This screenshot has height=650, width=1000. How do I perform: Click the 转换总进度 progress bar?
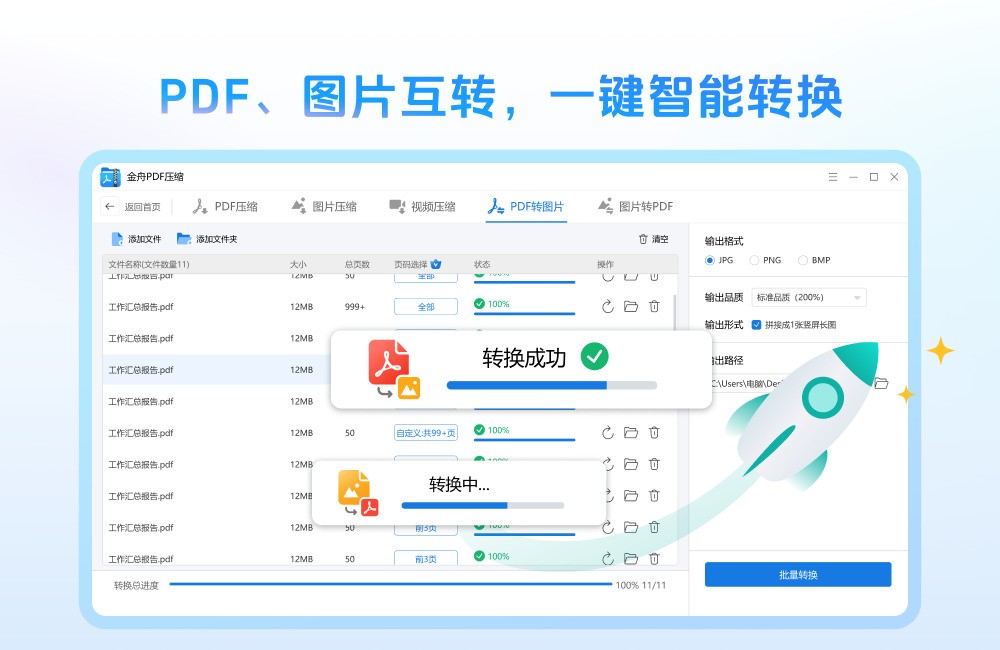[390, 584]
